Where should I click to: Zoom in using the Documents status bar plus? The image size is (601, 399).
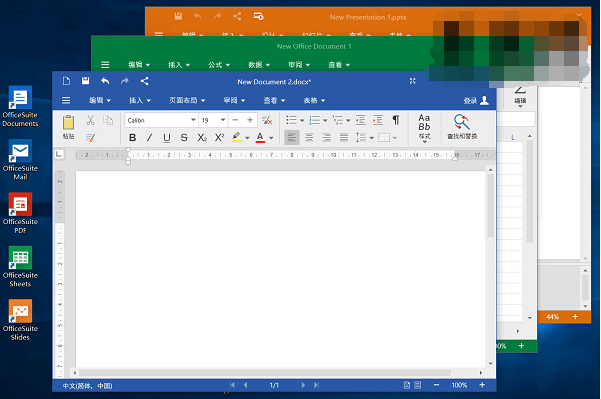(482, 385)
